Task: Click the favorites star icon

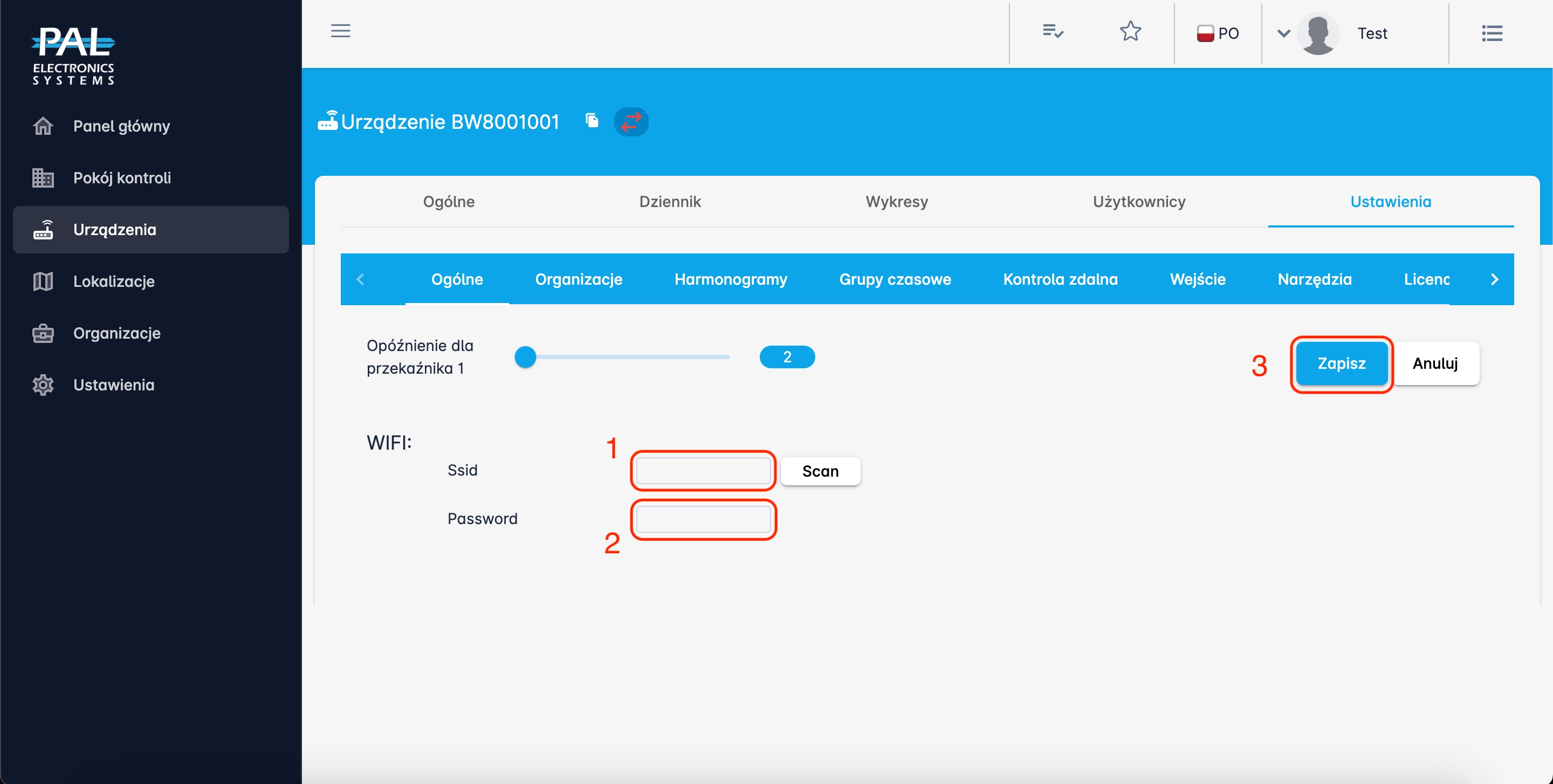Action: [1130, 31]
